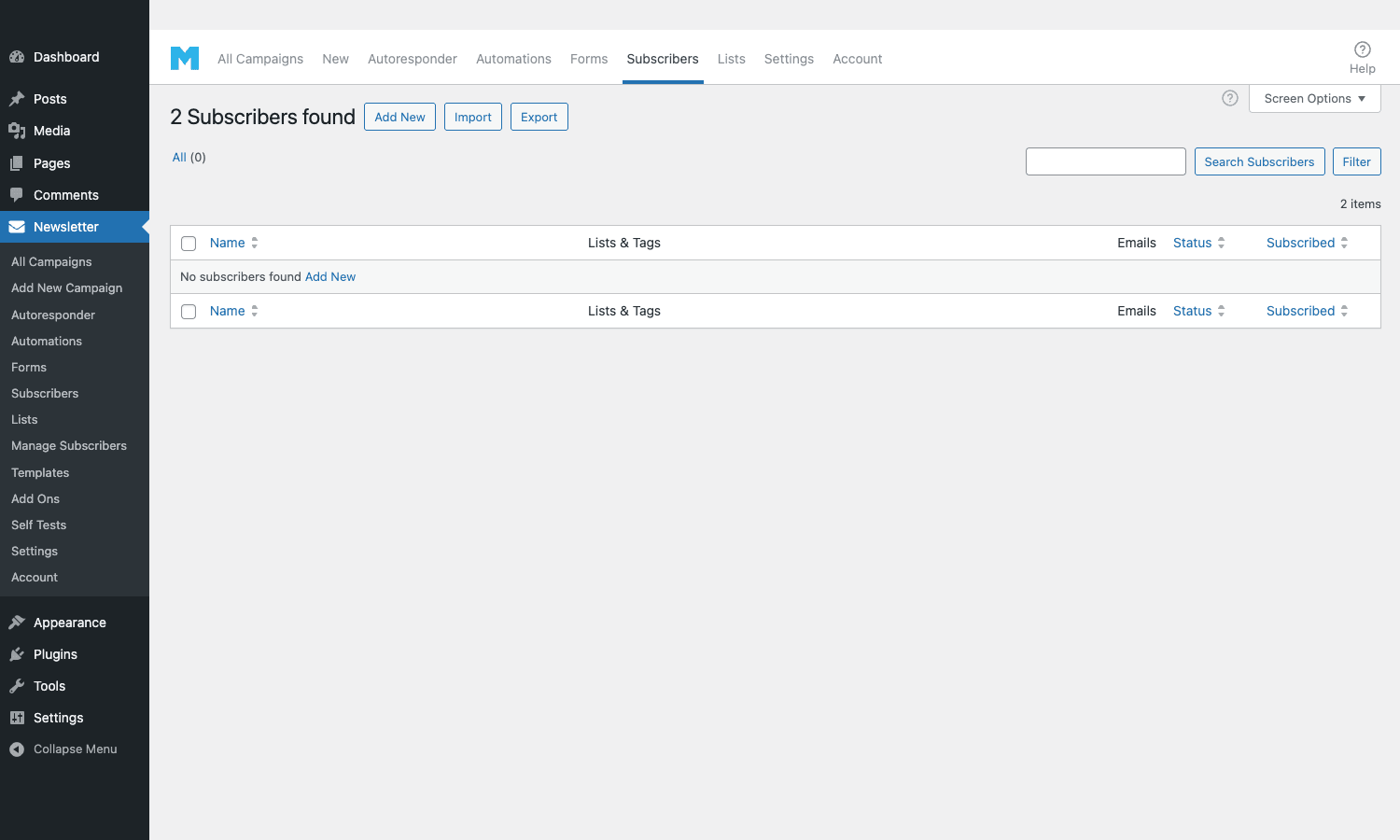Check the select-all checkbox in table footer
The height and width of the screenshot is (840, 1400).
point(189,312)
